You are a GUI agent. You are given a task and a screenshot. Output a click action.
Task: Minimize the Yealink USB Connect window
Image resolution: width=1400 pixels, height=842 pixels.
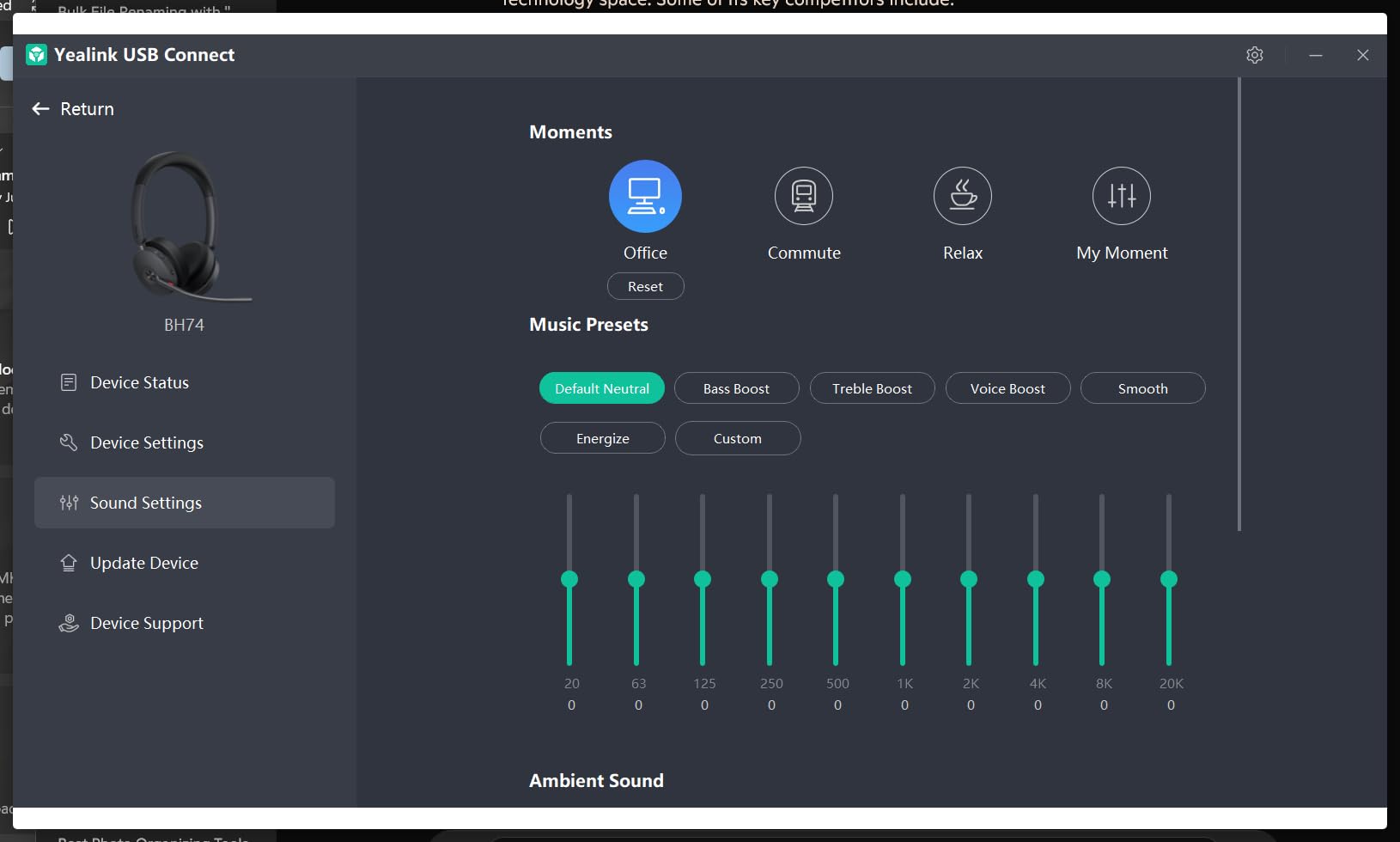pyautogui.click(x=1316, y=55)
